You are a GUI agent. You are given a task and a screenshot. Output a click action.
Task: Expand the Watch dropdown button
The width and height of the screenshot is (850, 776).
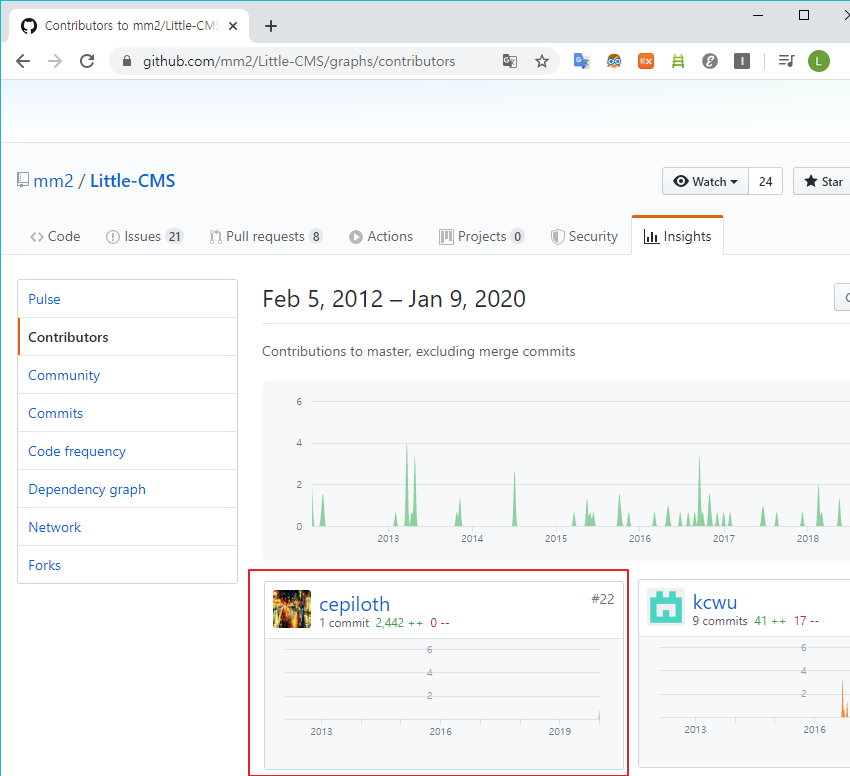click(x=705, y=181)
